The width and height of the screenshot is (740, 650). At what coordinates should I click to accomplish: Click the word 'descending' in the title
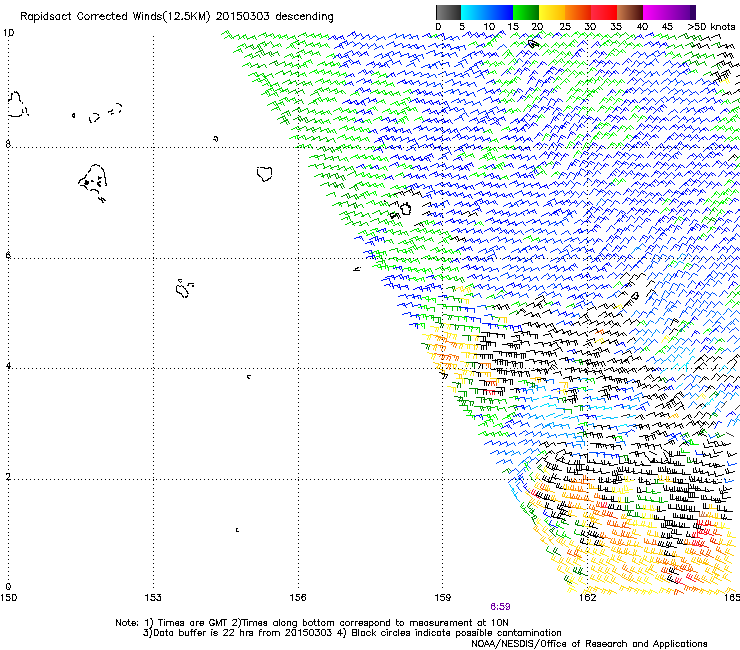(x=304, y=17)
